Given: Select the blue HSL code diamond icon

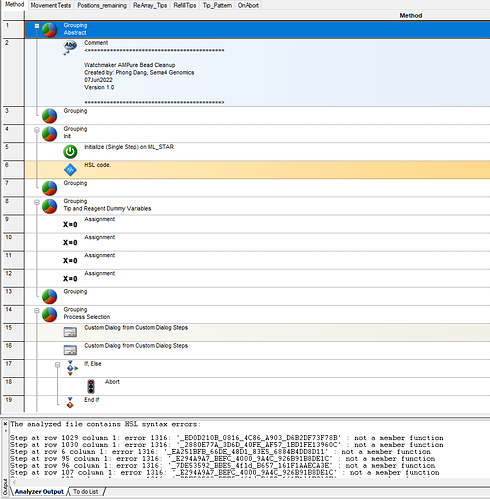Looking at the screenshot, I should 70,170.
